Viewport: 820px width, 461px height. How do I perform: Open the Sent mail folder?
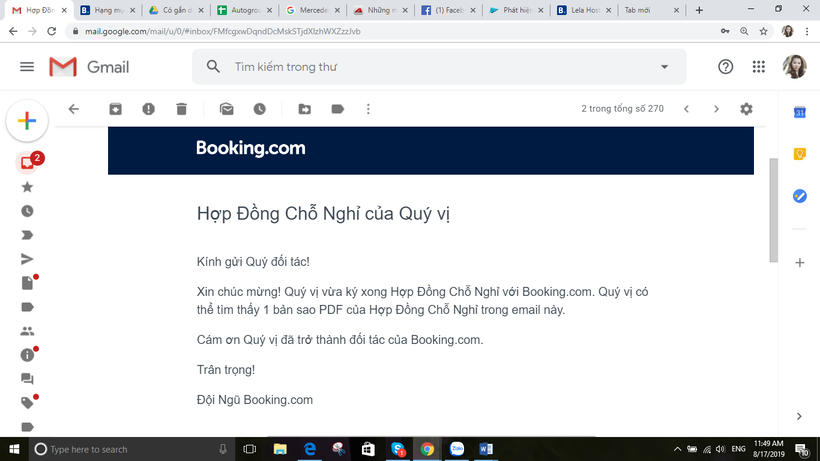pyautogui.click(x=27, y=259)
